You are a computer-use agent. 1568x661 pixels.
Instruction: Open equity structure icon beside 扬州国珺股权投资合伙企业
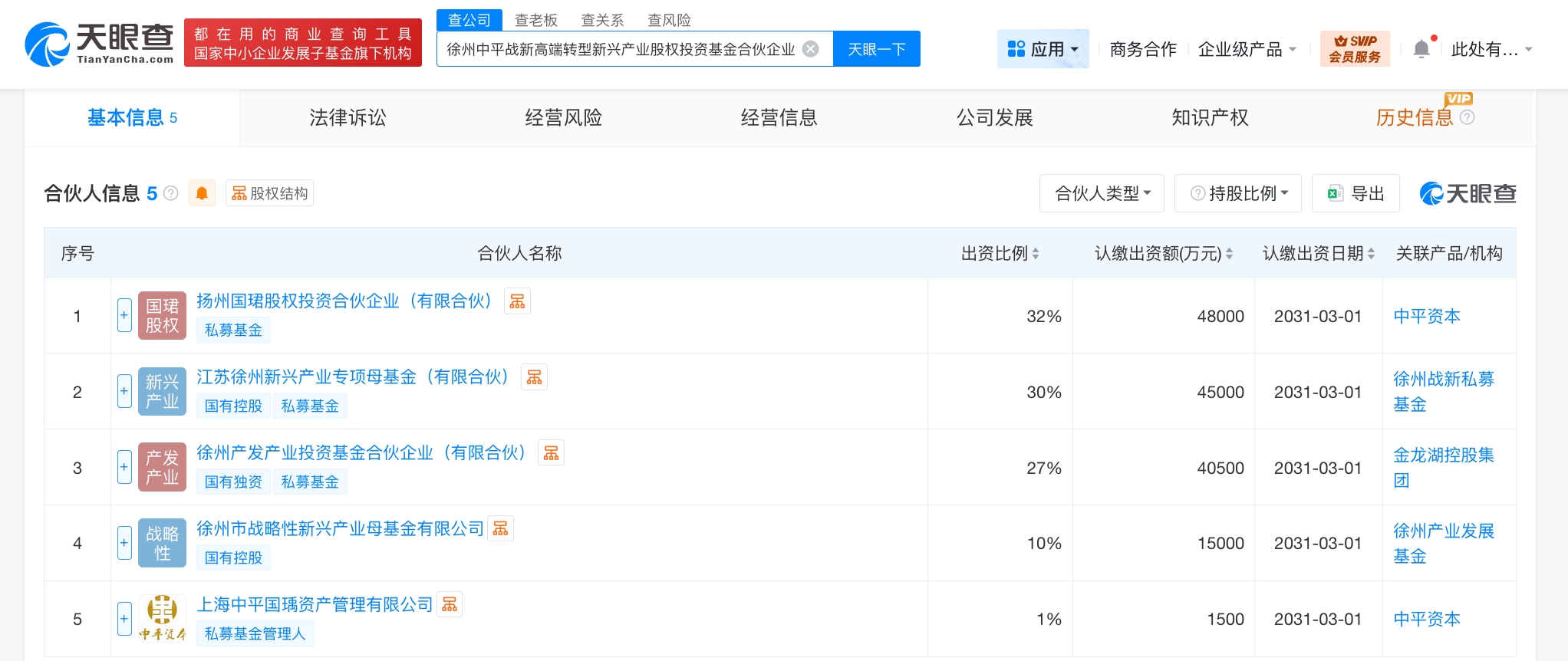(x=517, y=301)
